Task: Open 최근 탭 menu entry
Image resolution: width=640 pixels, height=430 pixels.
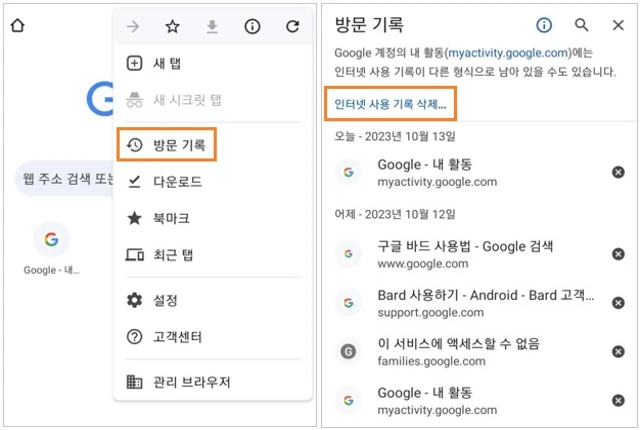Action: [212, 255]
